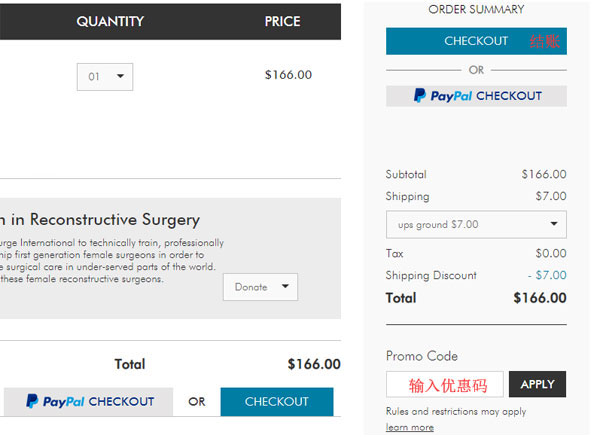Image resolution: width=600 pixels, height=437 pixels.
Task: Click the Shipping Discount amount -$7.00
Action: [547, 275]
